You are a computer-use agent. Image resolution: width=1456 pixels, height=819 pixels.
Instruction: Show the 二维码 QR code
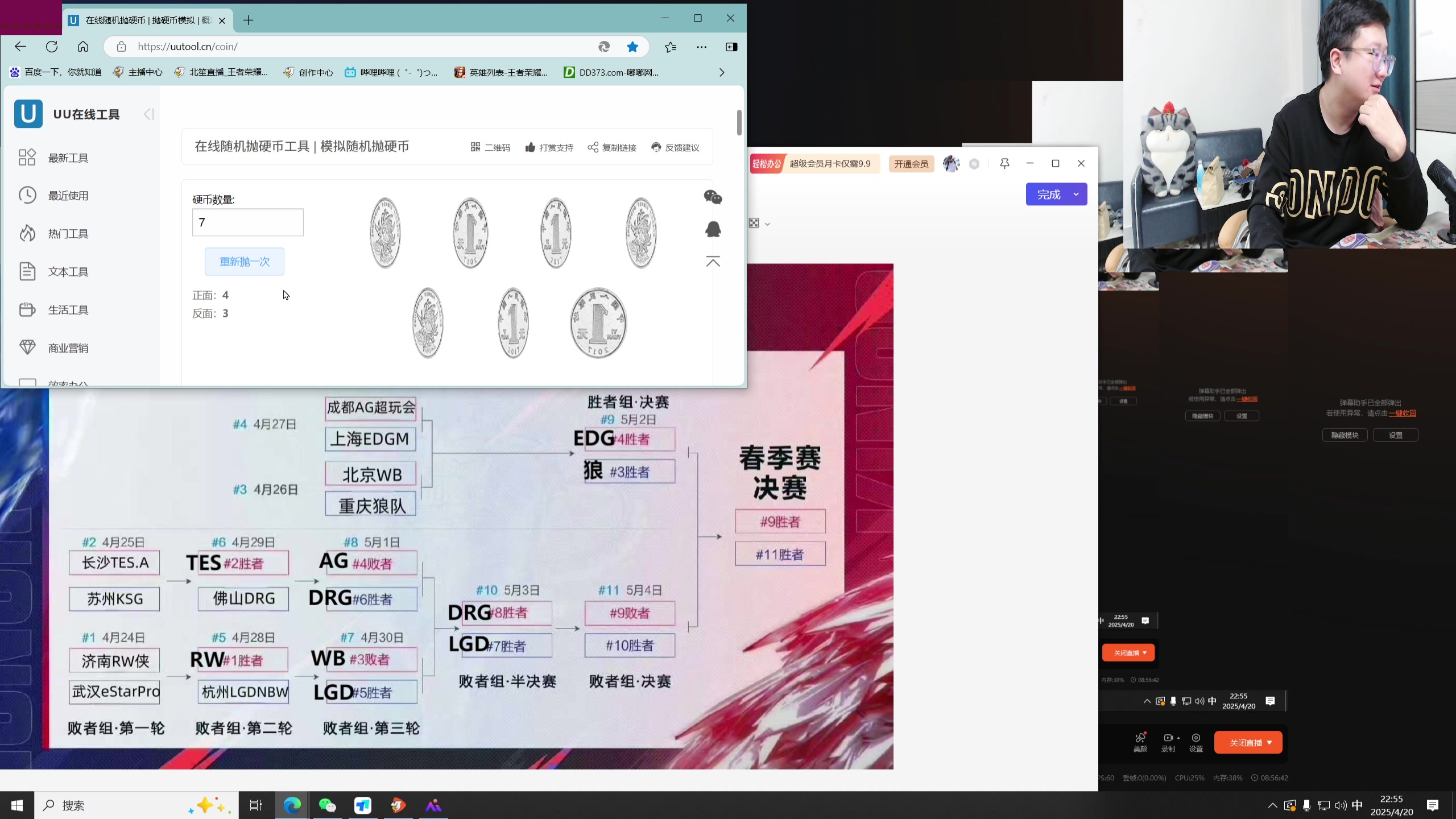pos(490,147)
